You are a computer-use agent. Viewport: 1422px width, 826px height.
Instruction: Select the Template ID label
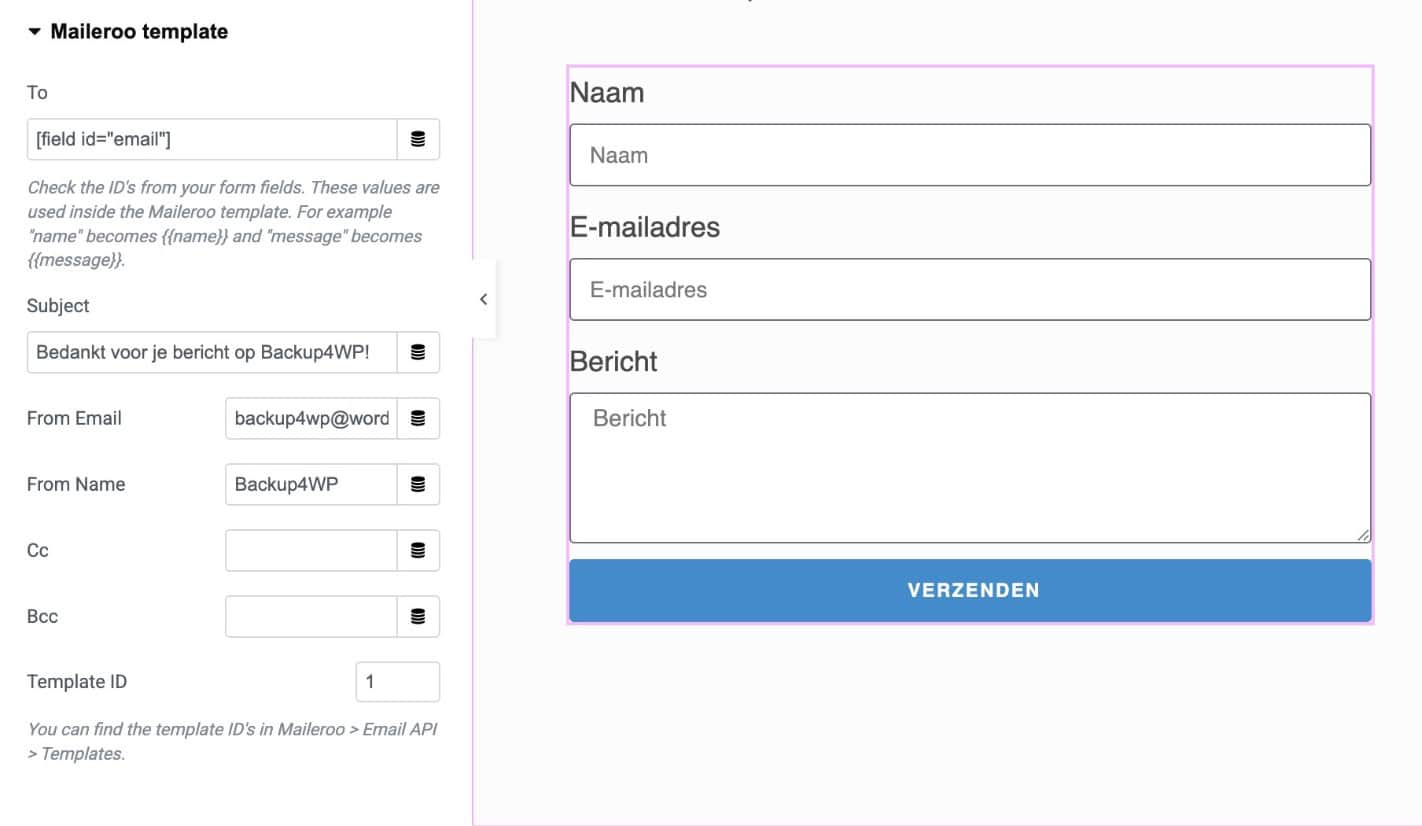point(77,683)
